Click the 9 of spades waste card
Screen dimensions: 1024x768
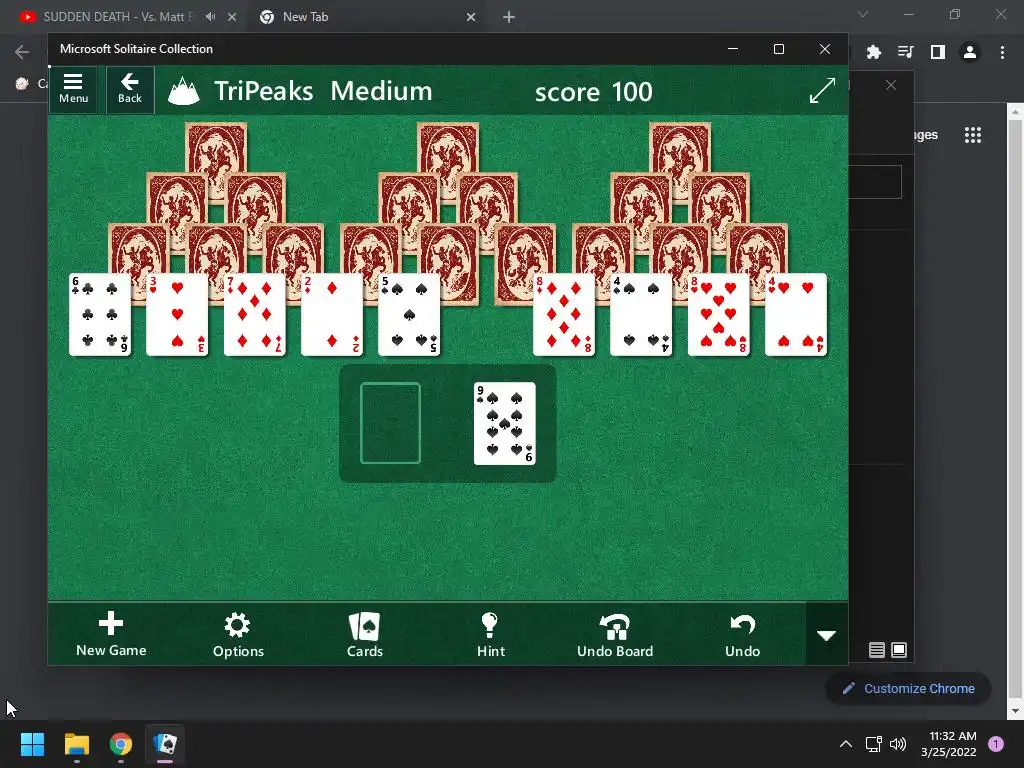504,423
